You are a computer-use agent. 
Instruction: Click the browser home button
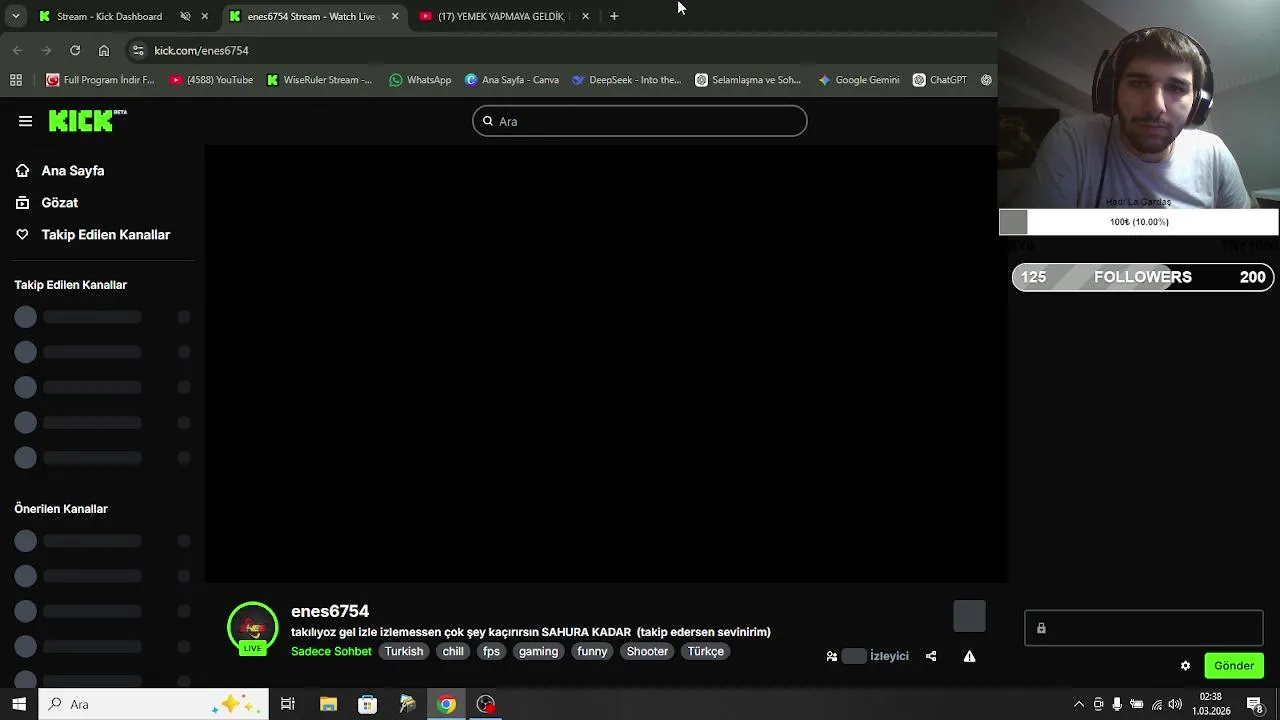(x=104, y=50)
